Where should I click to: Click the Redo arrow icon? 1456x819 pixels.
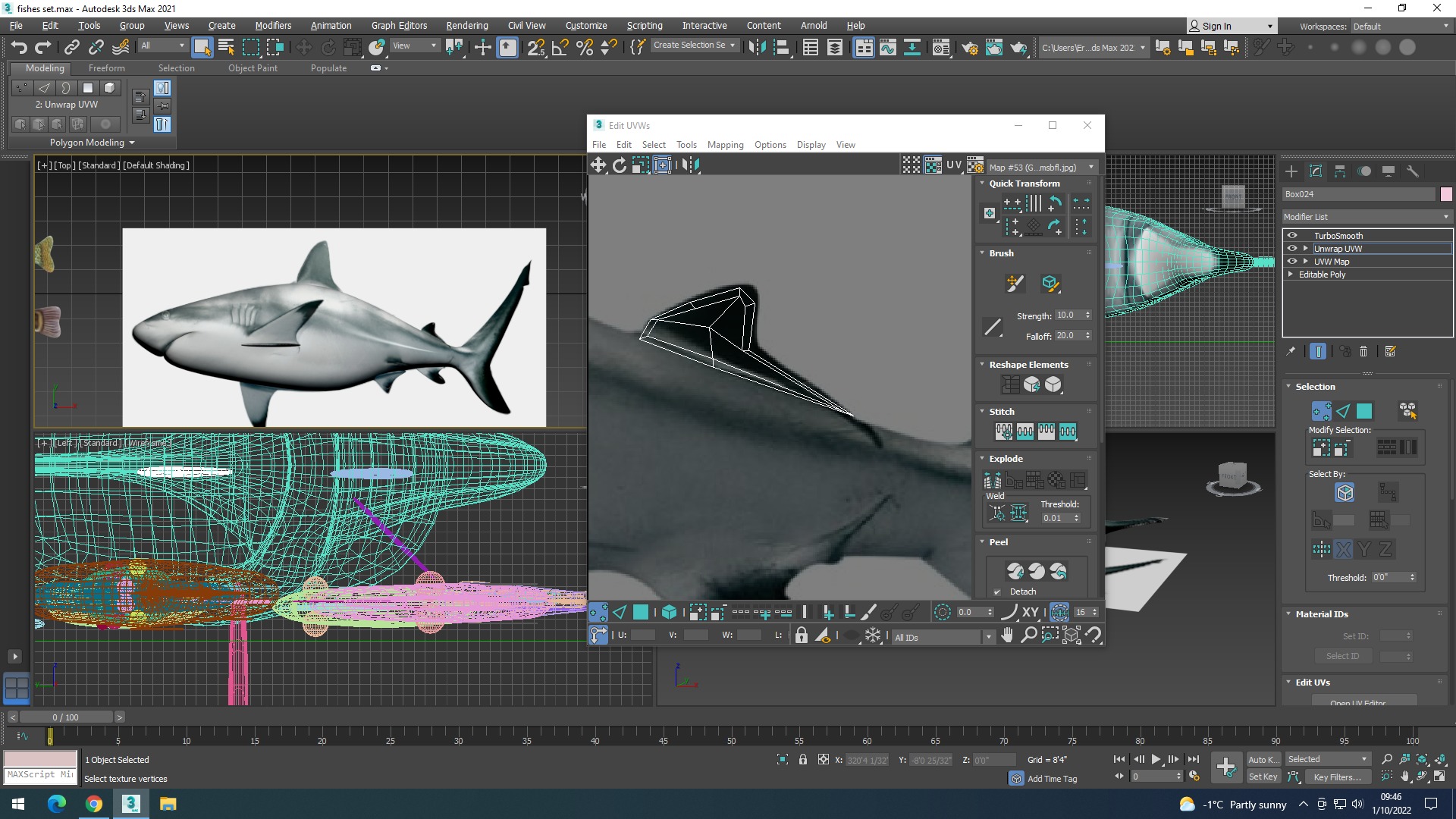(x=43, y=47)
